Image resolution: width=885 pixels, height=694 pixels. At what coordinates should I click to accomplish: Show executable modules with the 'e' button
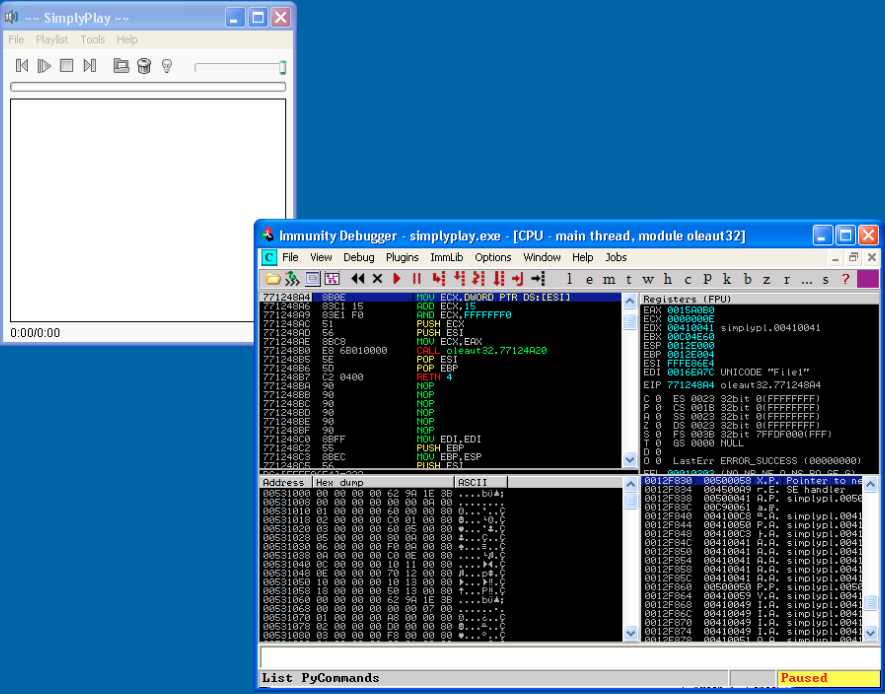(x=589, y=279)
